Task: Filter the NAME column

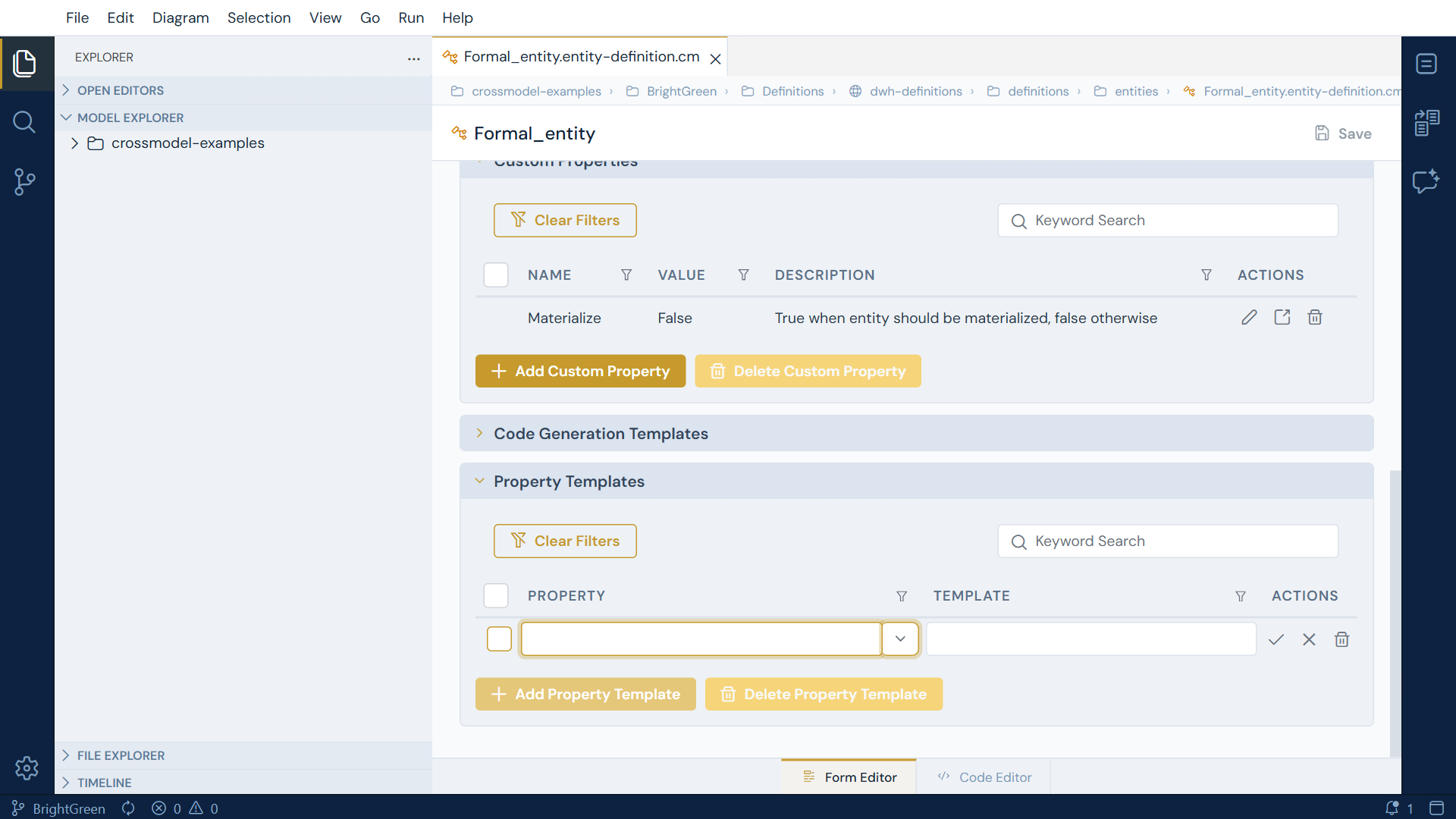Action: (x=626, y=275)
